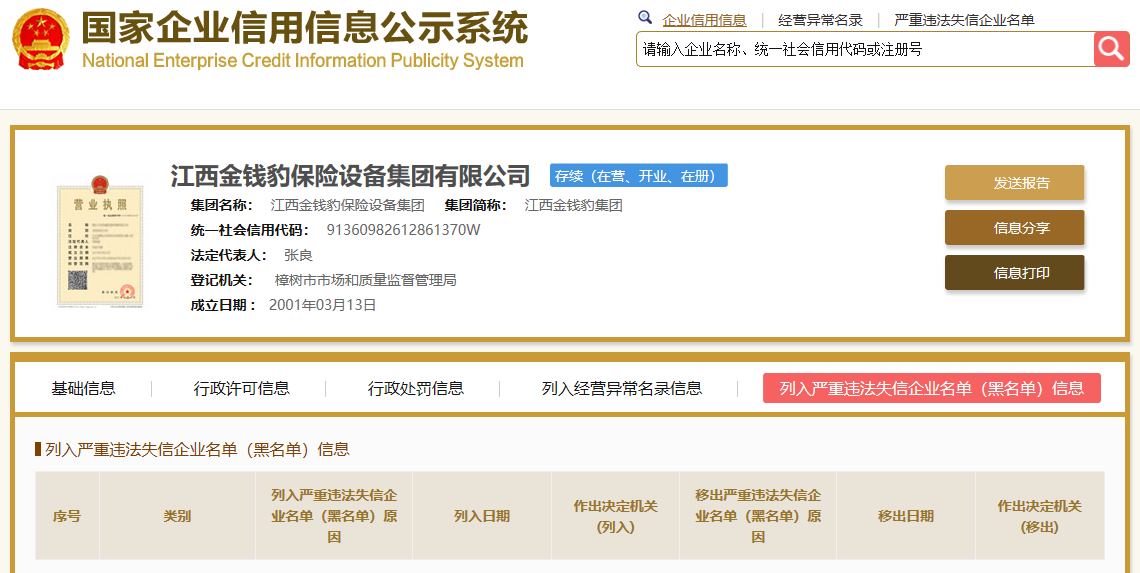1140x573 pixels.
Task: Click the company name 江西金钱豹保险设备集团有限公司
Action: tap(350, 175)
